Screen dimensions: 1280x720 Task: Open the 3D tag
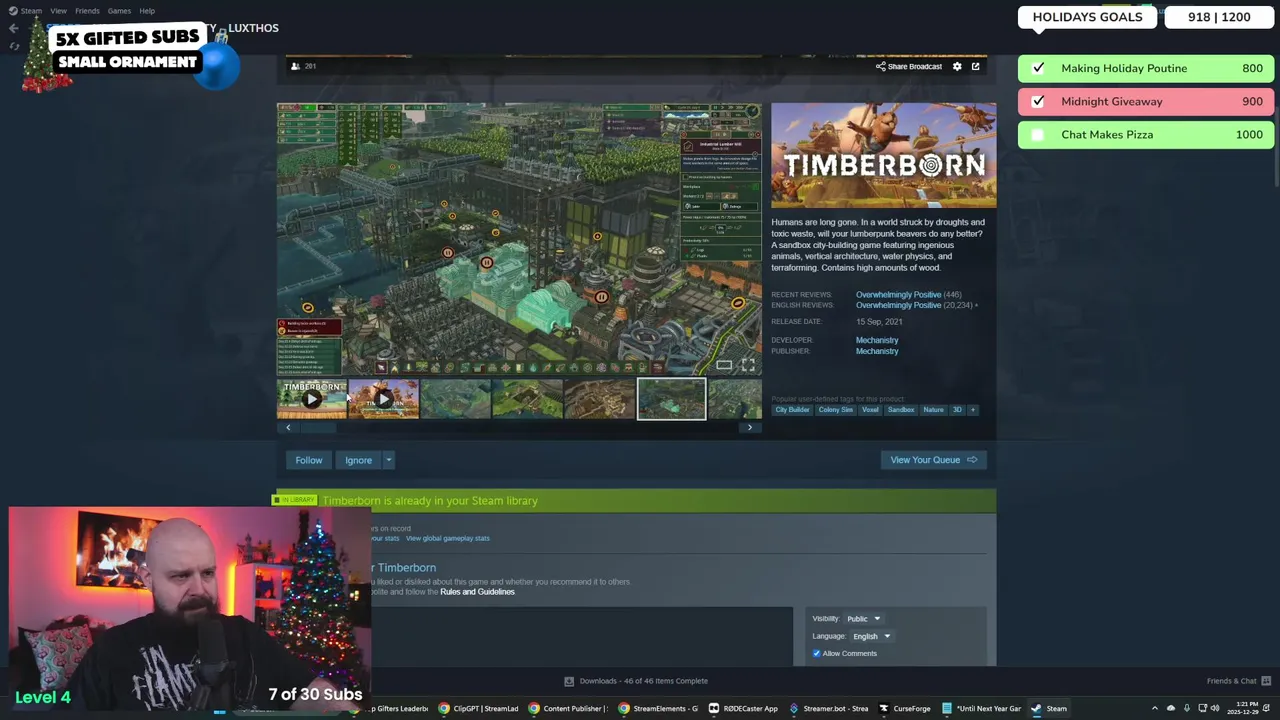point(957,409)
